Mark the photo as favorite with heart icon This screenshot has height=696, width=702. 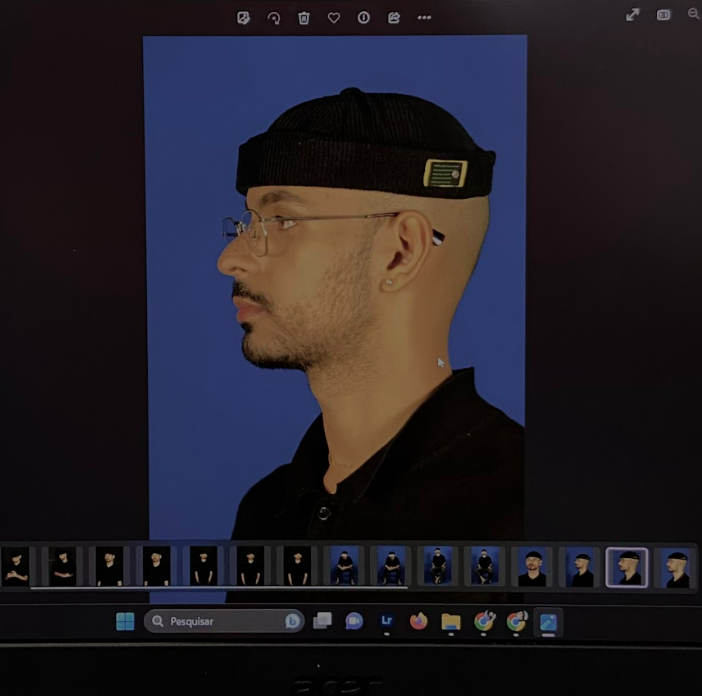pos(334,18)
